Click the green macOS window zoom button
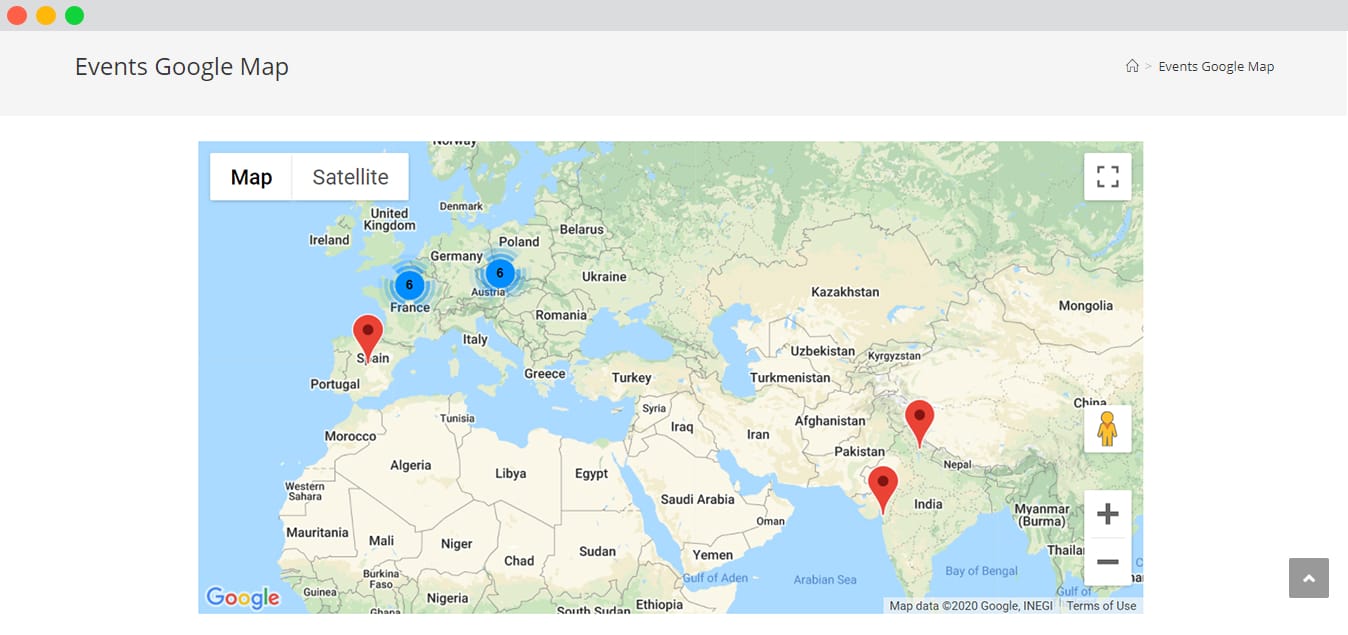This screenshot has height=635, width=1348. 73,15
